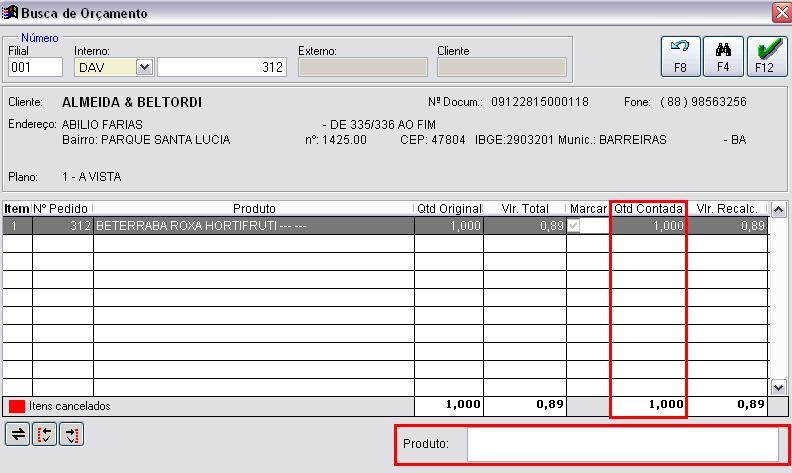Click the Qtd Contada cell for item 1
This screenshot has width=792, height=473.
coord(648,226)
